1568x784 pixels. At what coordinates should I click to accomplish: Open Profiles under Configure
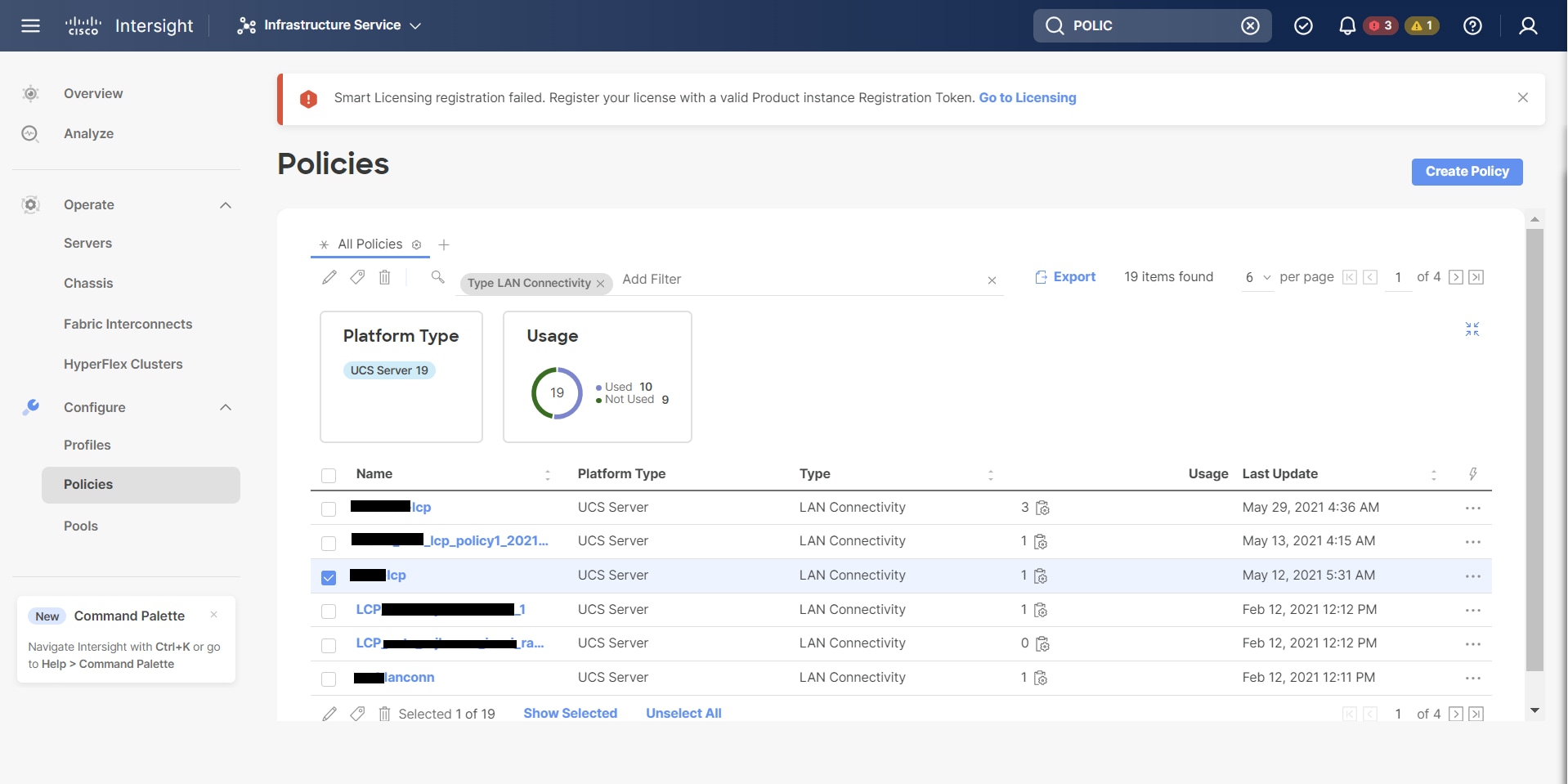click(x=87, y=445)
